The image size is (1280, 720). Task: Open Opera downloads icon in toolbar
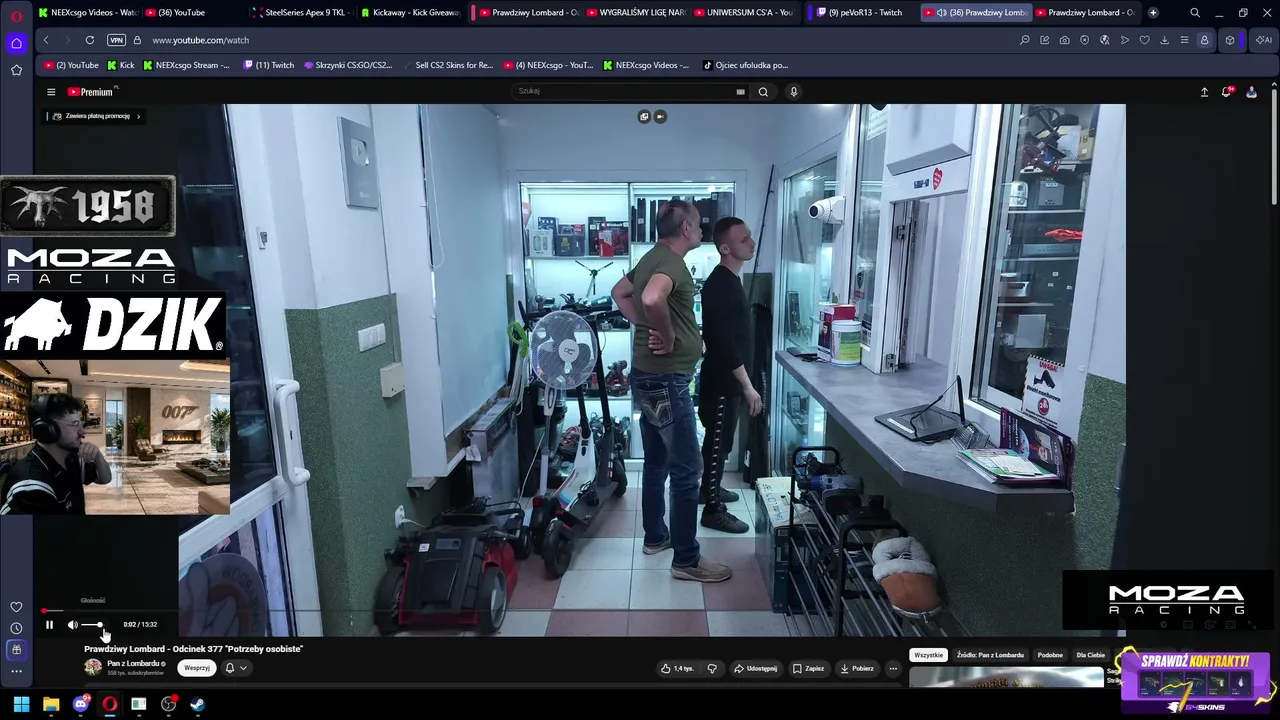click(1164, 40)
